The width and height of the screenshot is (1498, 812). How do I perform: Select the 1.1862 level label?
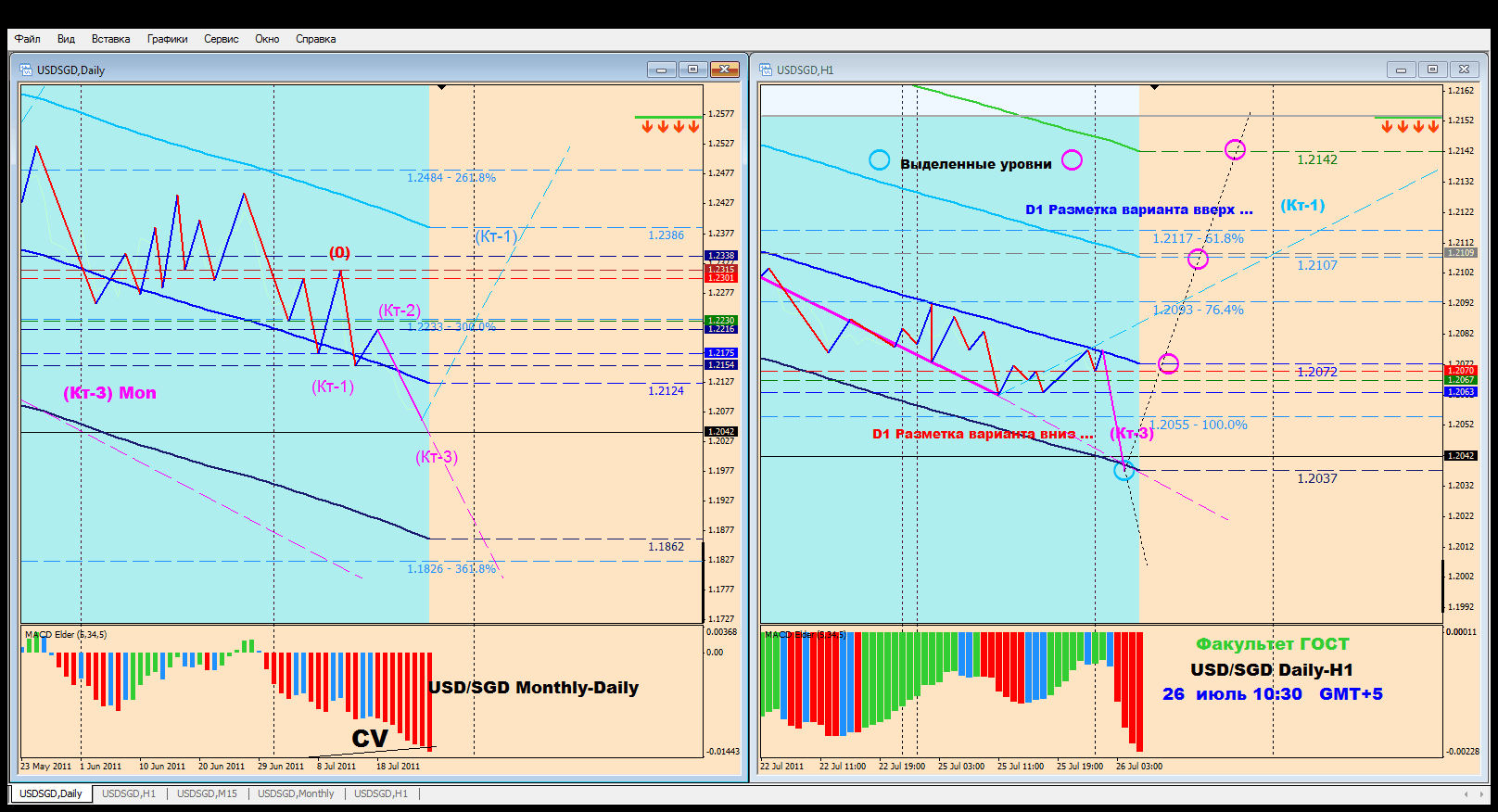[666, 547]
